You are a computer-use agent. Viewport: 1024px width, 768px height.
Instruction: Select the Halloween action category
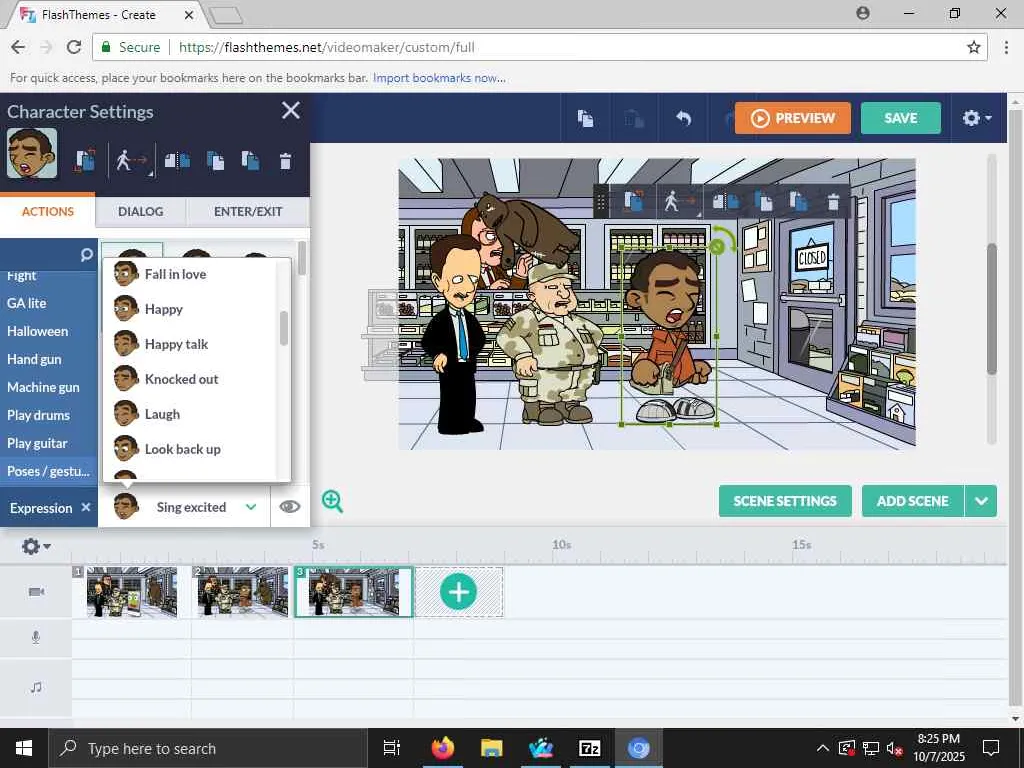pos(37,331)
